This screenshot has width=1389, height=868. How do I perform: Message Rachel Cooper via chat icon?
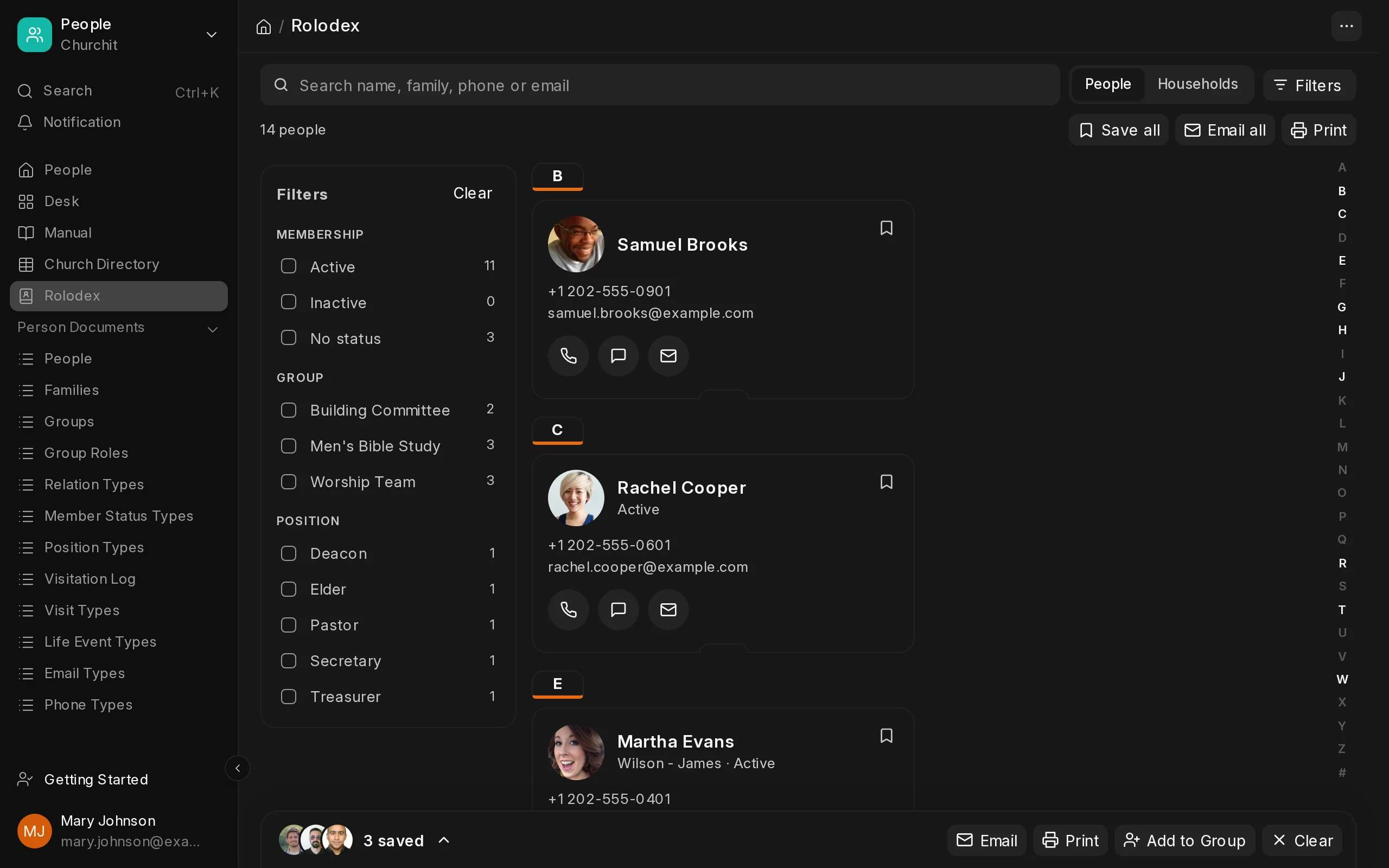[618, 610]
